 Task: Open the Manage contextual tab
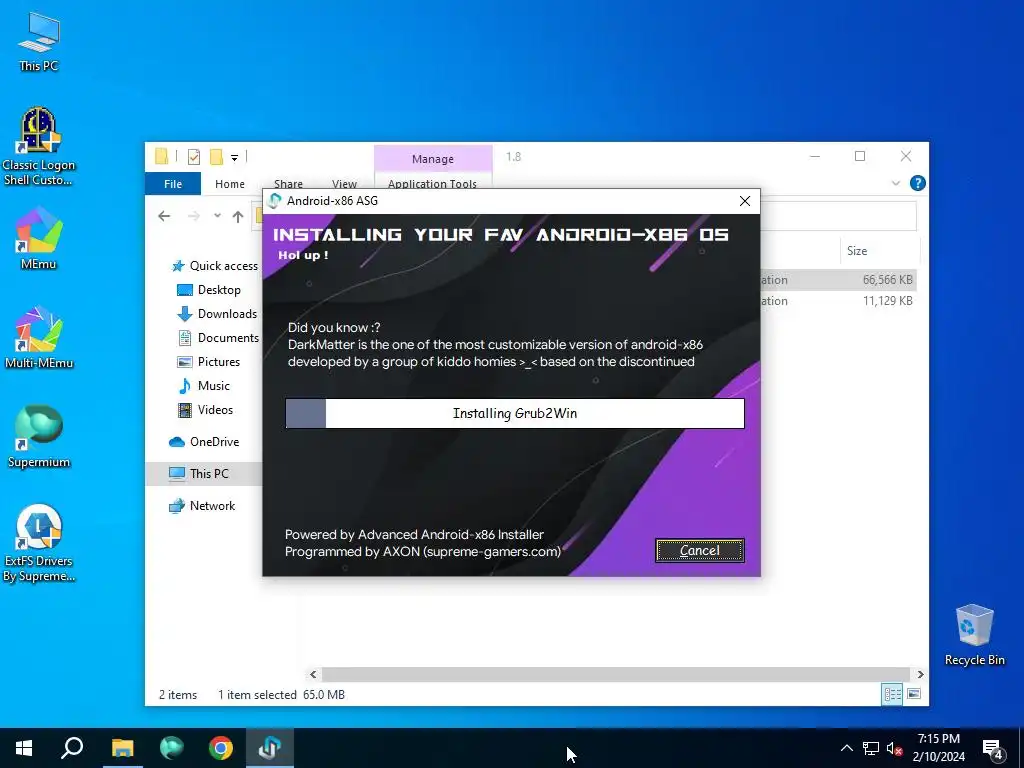[x=432, y=159]
